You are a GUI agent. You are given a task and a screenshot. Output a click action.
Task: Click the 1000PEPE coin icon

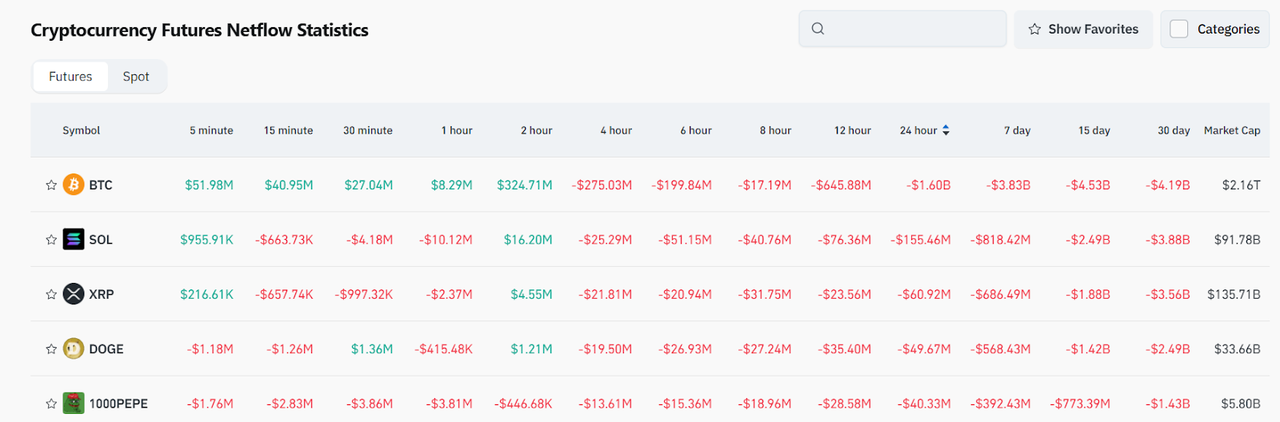(x=74, y=403)
